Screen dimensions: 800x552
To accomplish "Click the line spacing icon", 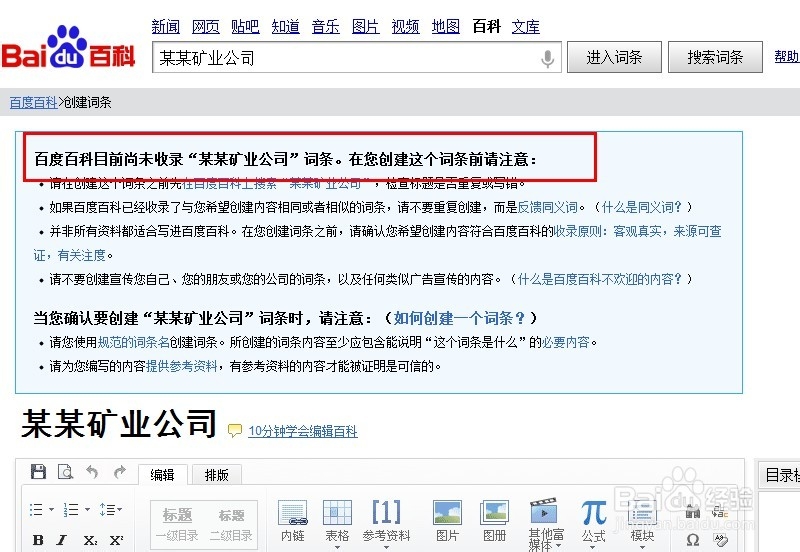I will [x=107, y=509].
